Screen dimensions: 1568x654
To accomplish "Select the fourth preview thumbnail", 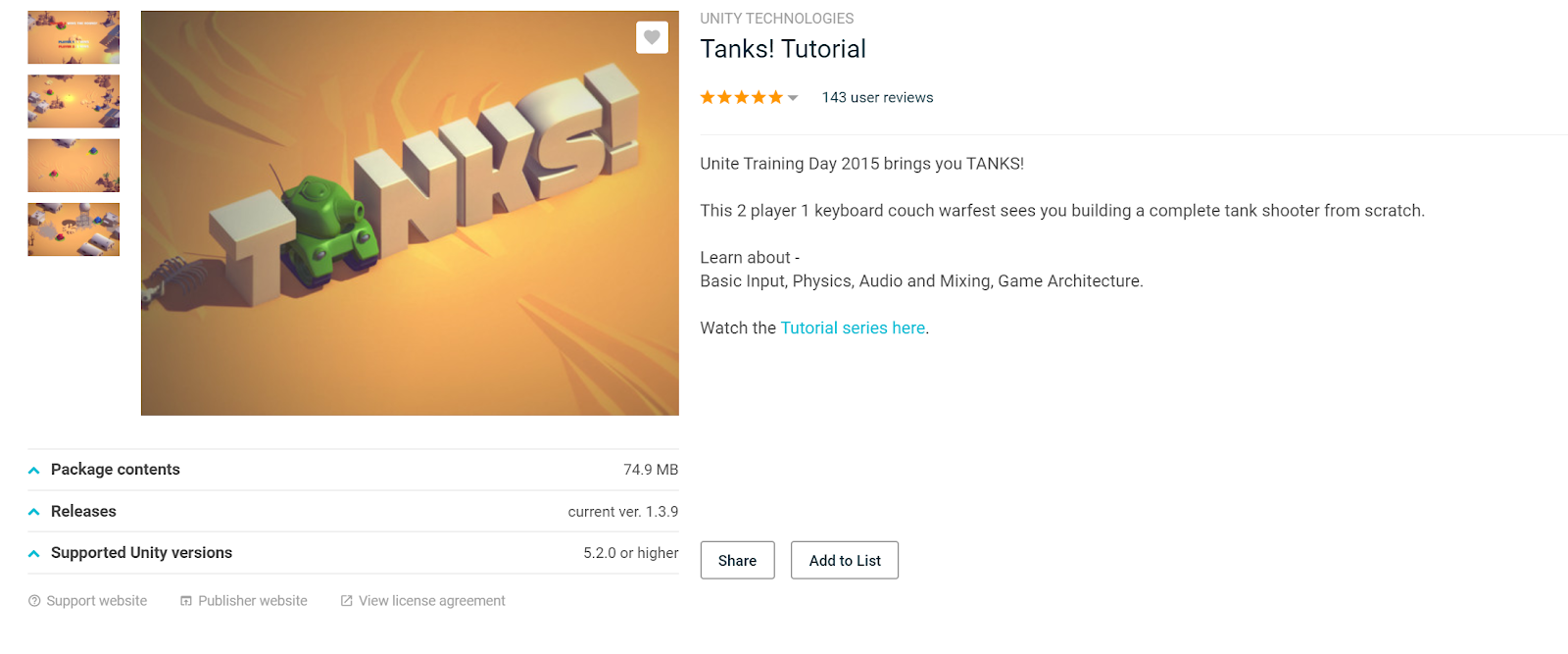I will [x=73, y=229].
